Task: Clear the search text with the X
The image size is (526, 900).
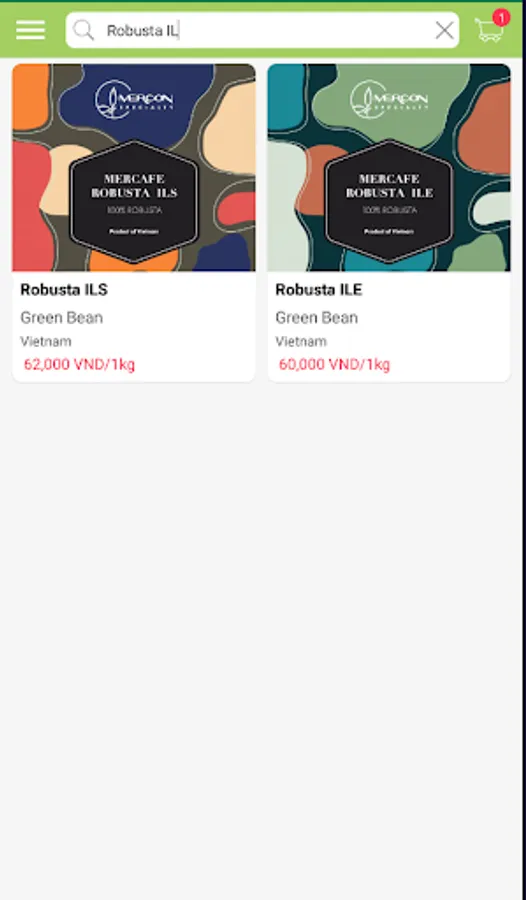Action: [x=444, y=30]
